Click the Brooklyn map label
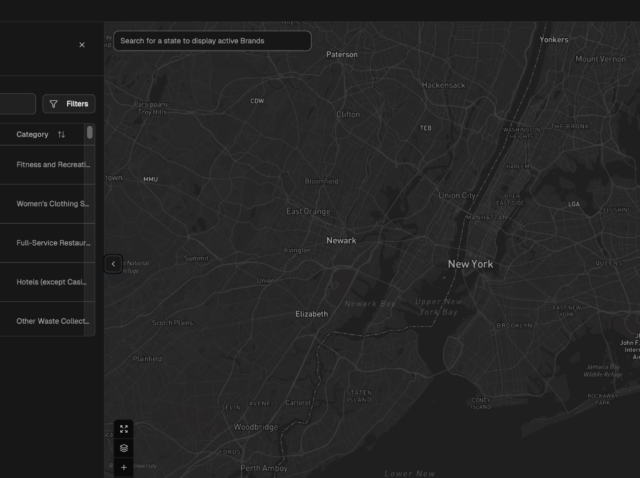The width and height of the screenshot is (640, 478). pyautogui.click(x=514, y=325)
